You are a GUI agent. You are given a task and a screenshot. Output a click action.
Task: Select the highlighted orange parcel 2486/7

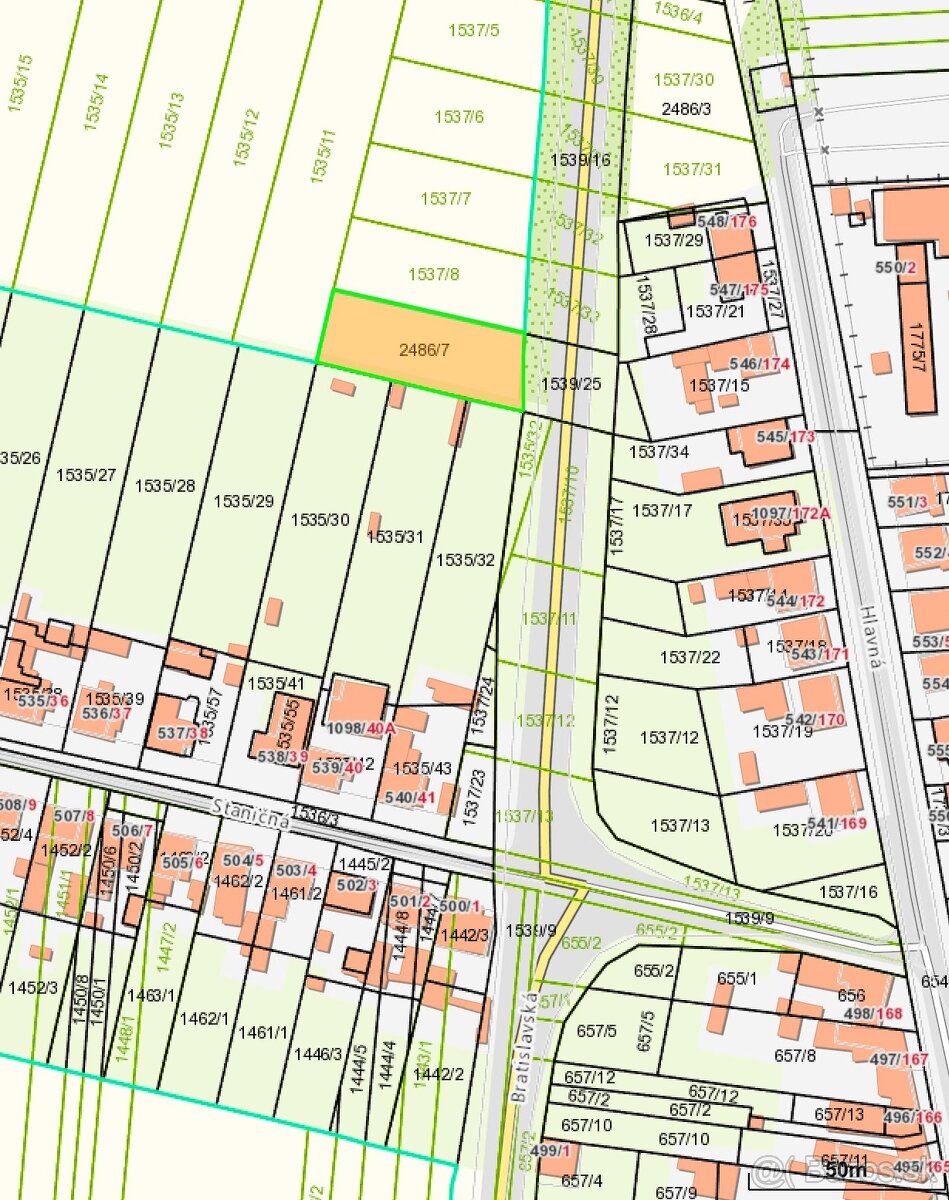pos(424,350)
